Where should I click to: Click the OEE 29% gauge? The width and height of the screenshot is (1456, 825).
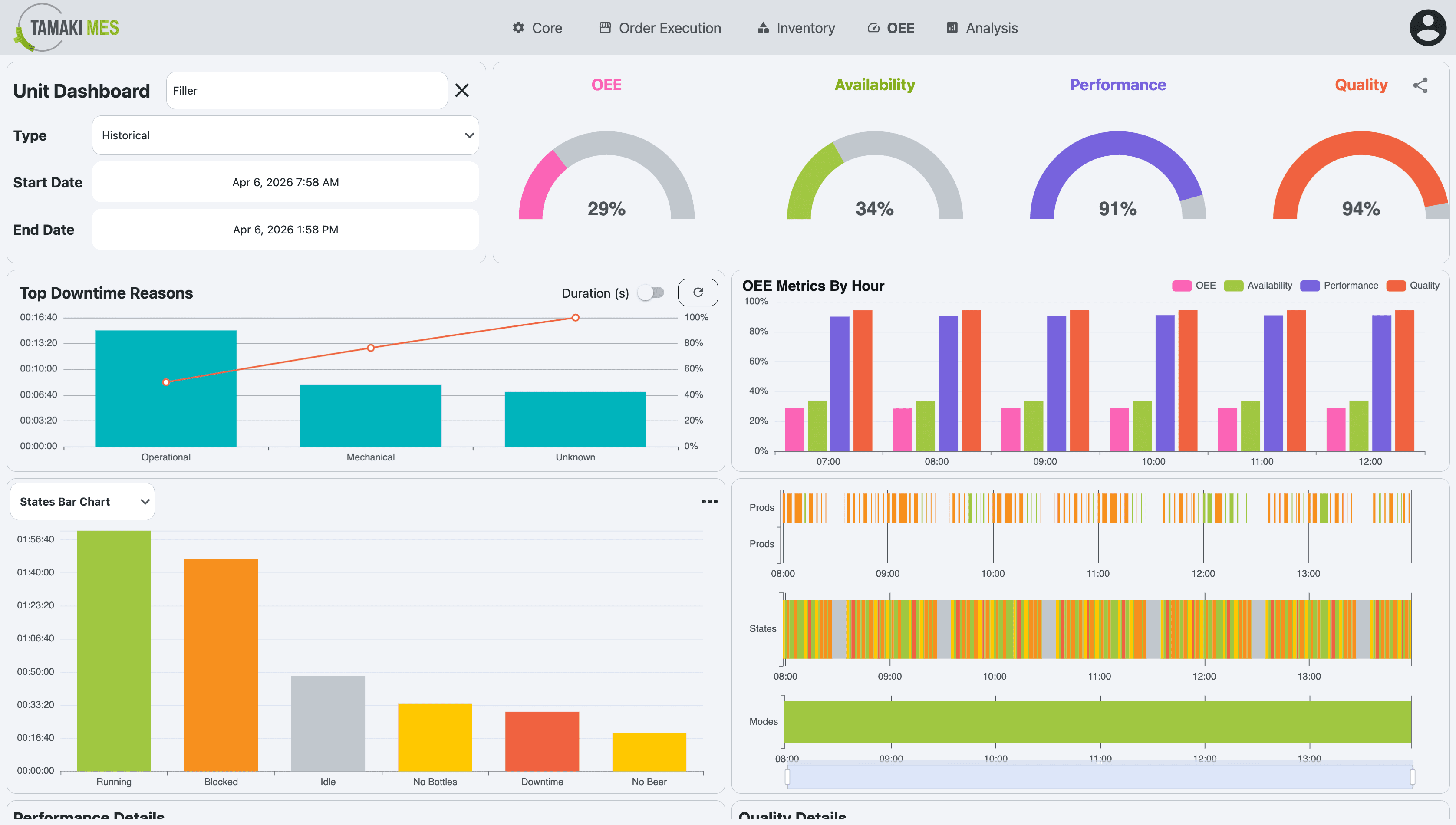point(606,176)
